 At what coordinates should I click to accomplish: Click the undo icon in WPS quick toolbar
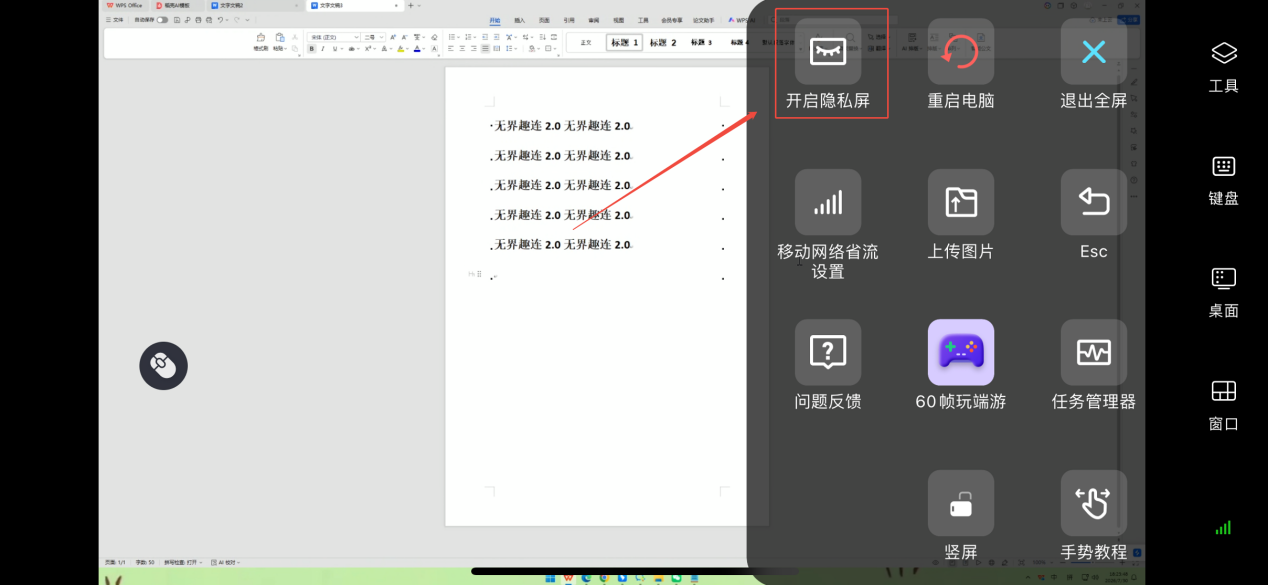click(x=220, y=20)
